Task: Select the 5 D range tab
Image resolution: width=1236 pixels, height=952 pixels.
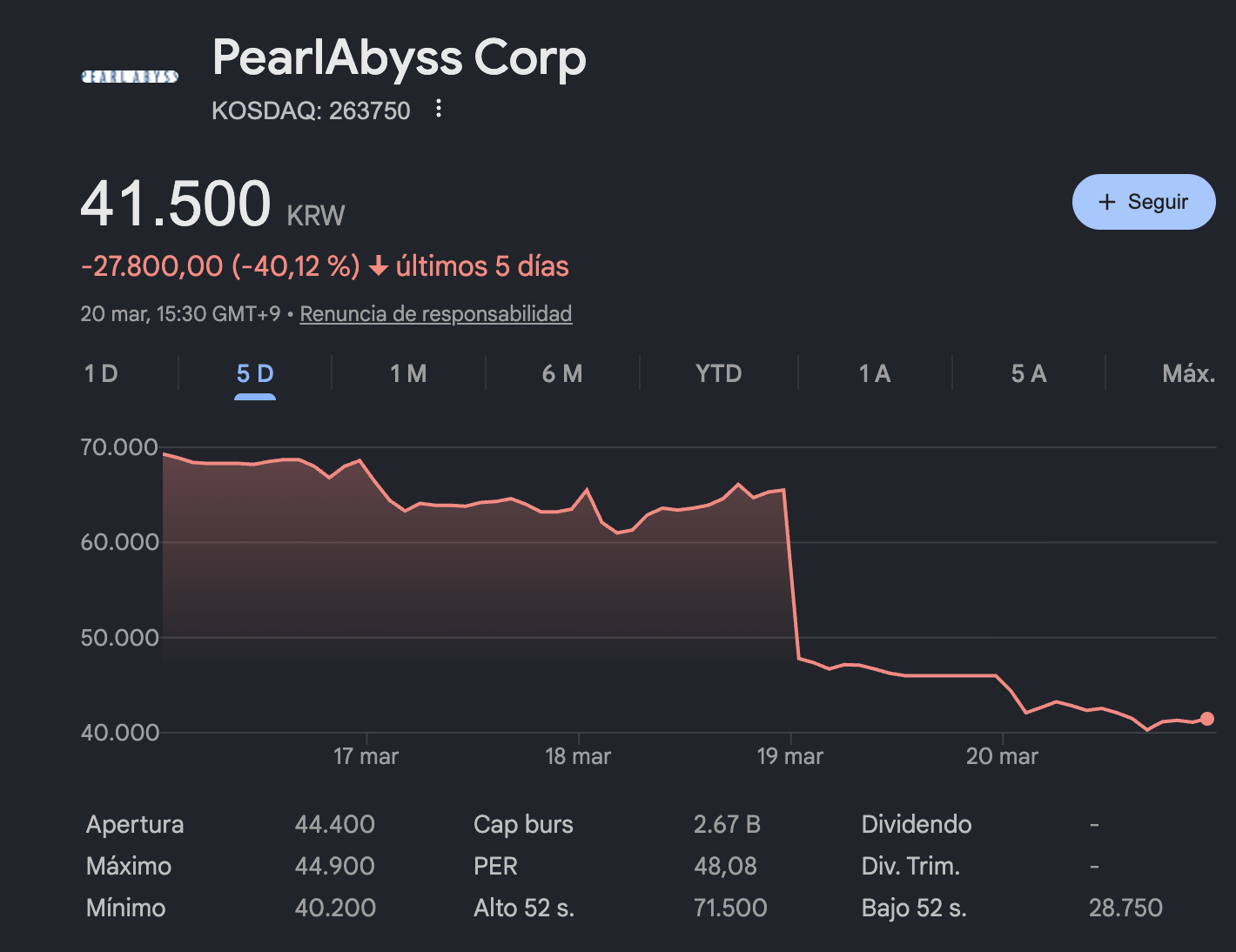Action: pos(255,374)
